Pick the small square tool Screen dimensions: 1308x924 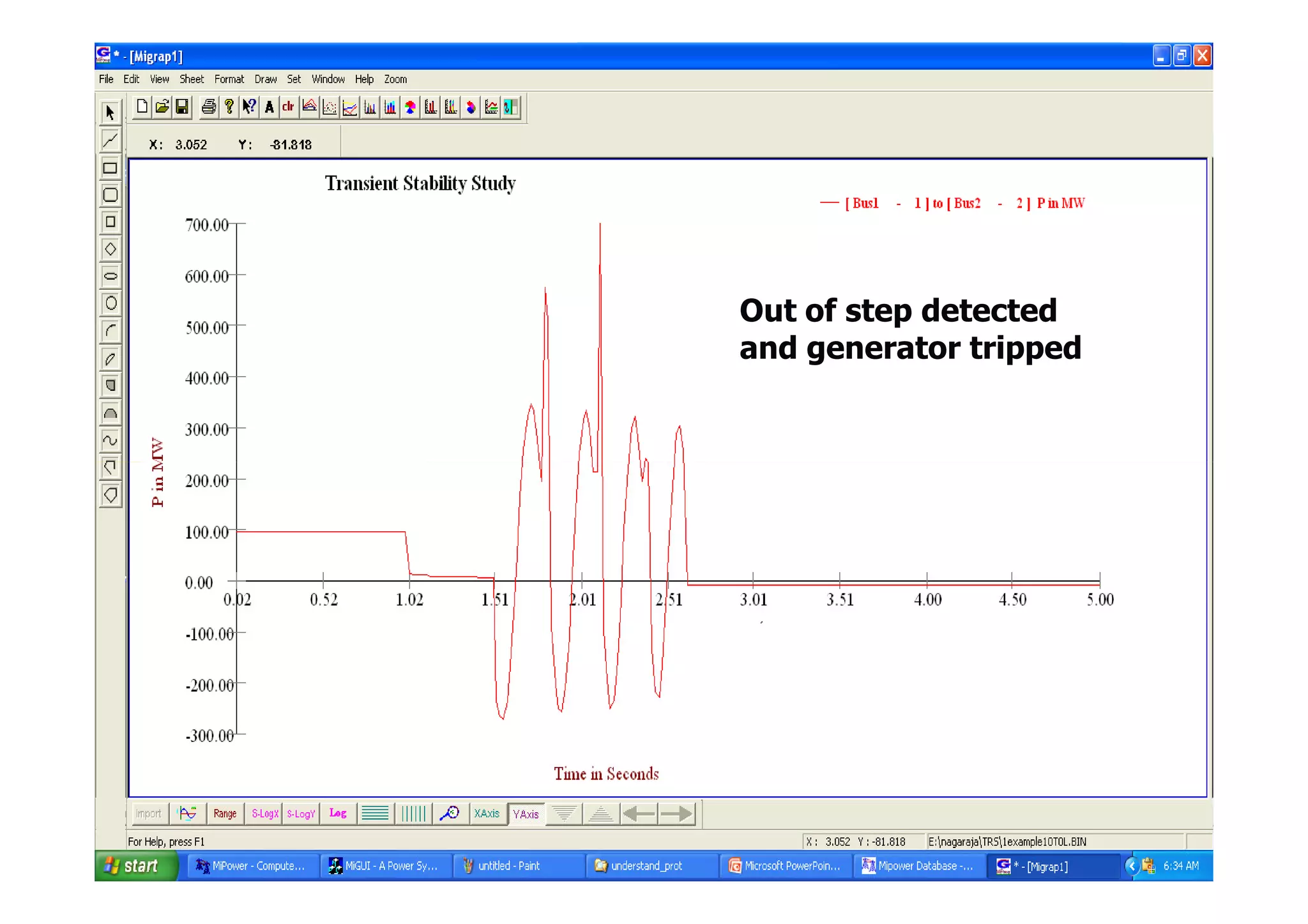110,222
